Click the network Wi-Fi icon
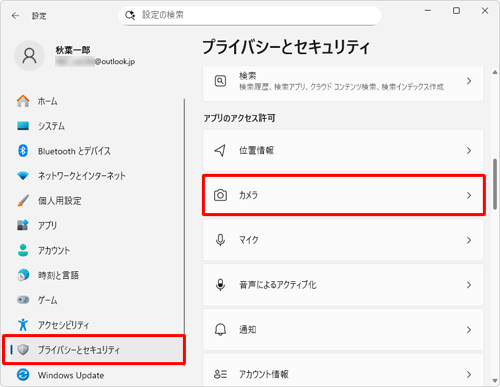Image resolution: width=500 pixels, height=387 pixels. tap(23, 176)
